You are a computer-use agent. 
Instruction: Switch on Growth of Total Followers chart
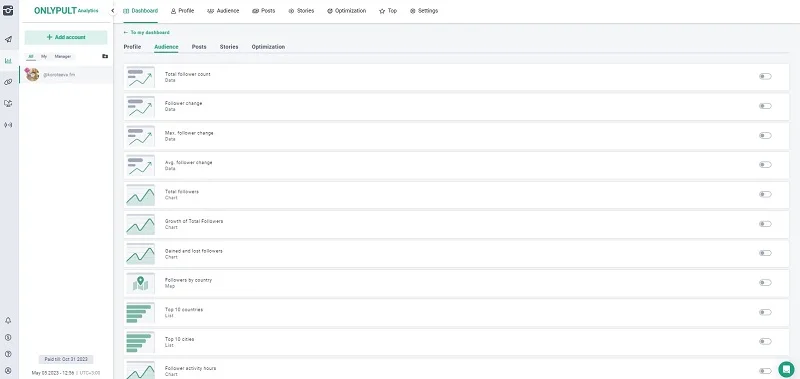point(765,224)
